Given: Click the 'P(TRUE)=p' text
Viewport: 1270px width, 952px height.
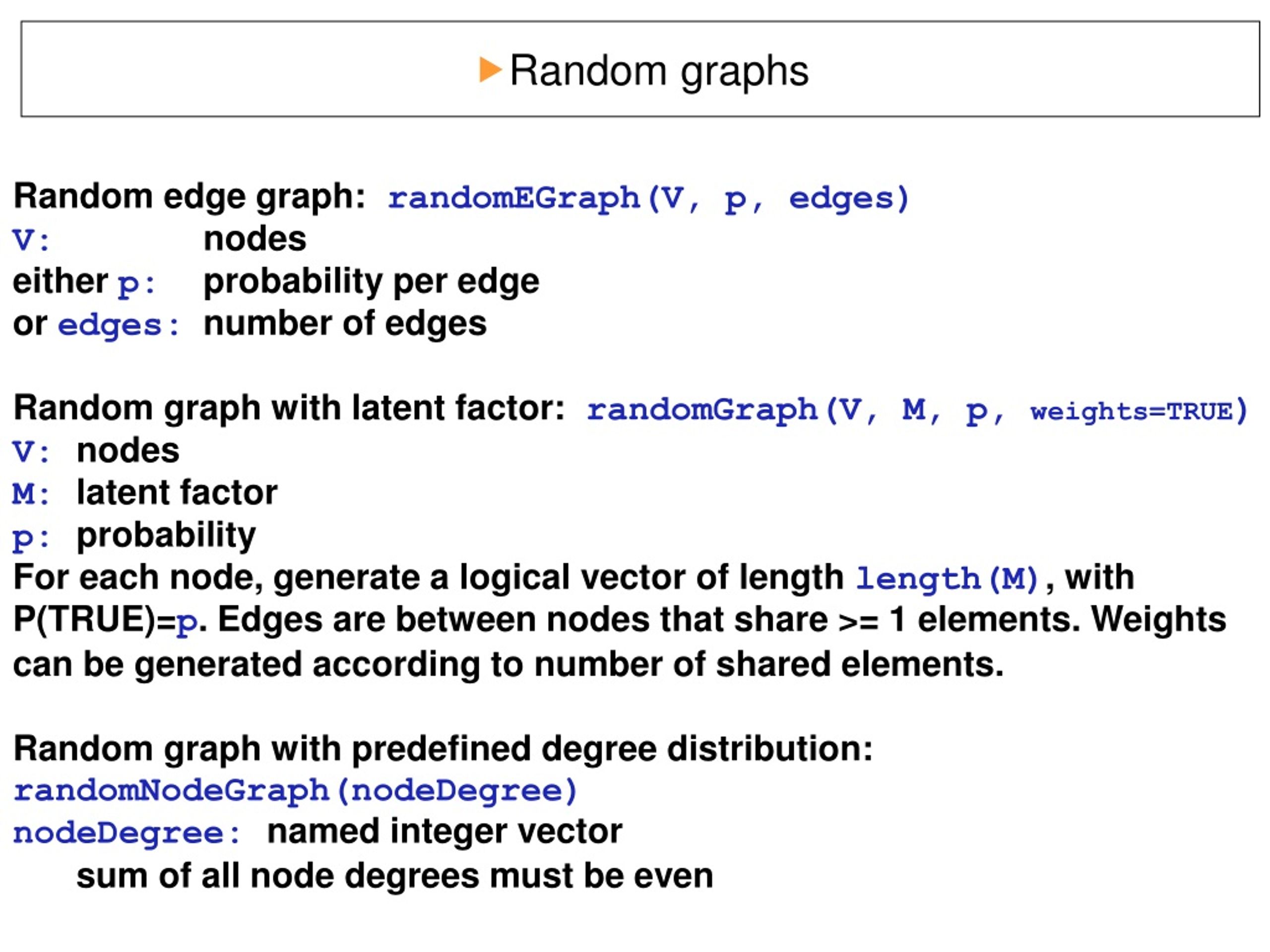Looking at the screenshot, I should pos(105,620).
